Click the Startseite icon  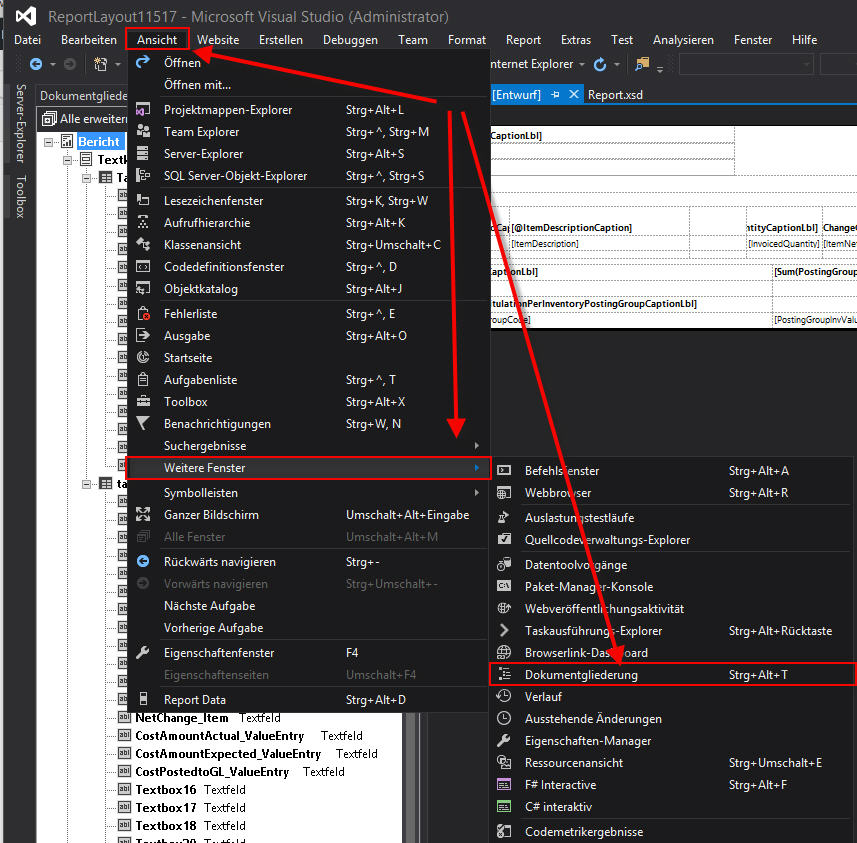coord(143,358)
